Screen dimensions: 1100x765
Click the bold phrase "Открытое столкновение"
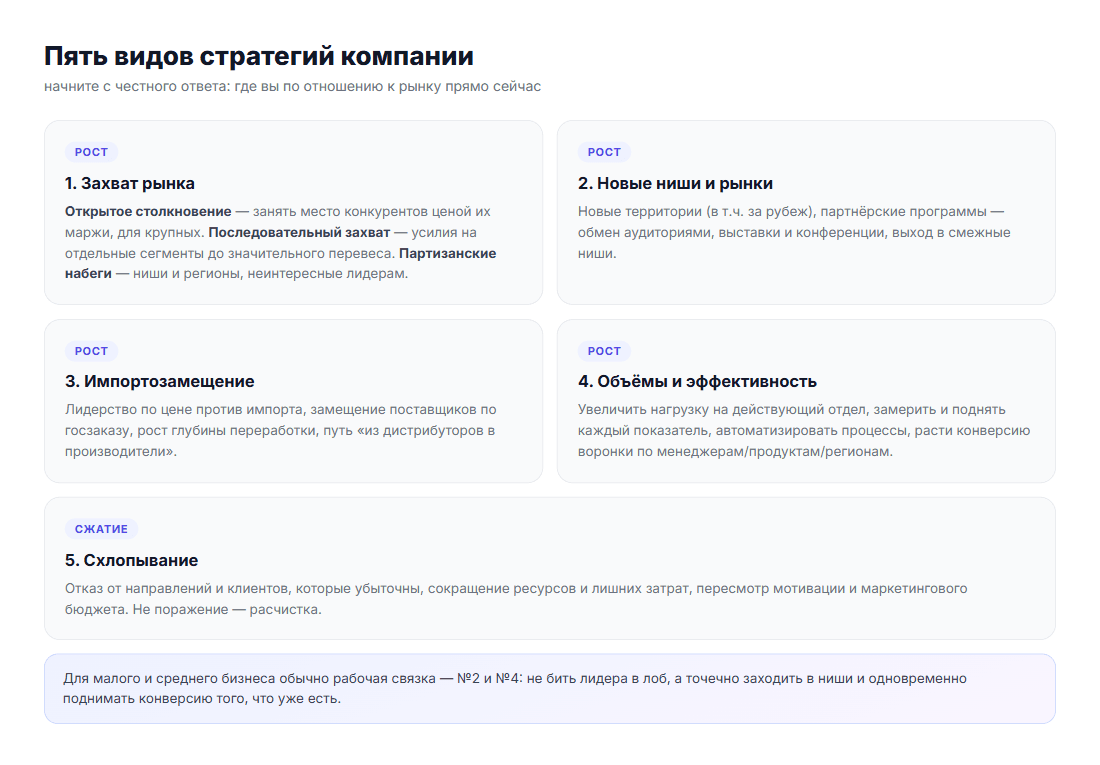(148, 211)
